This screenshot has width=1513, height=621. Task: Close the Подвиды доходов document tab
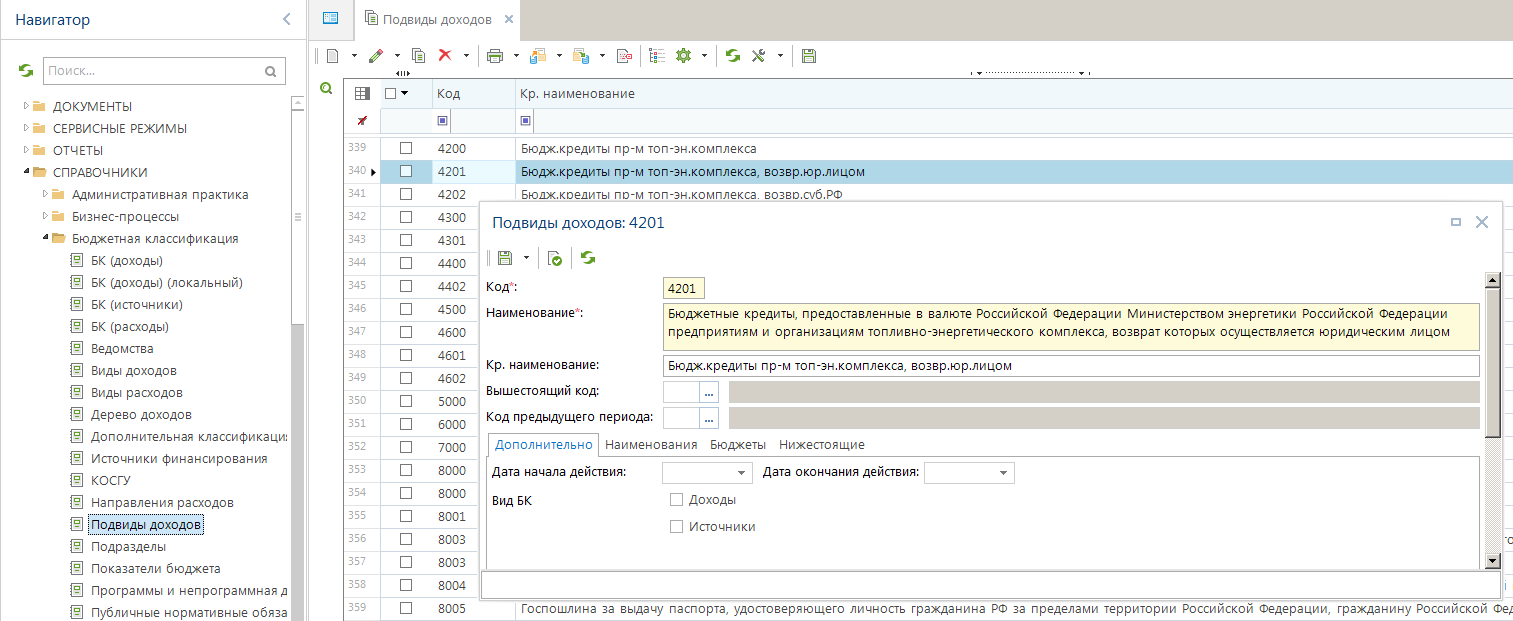point(509,19)
